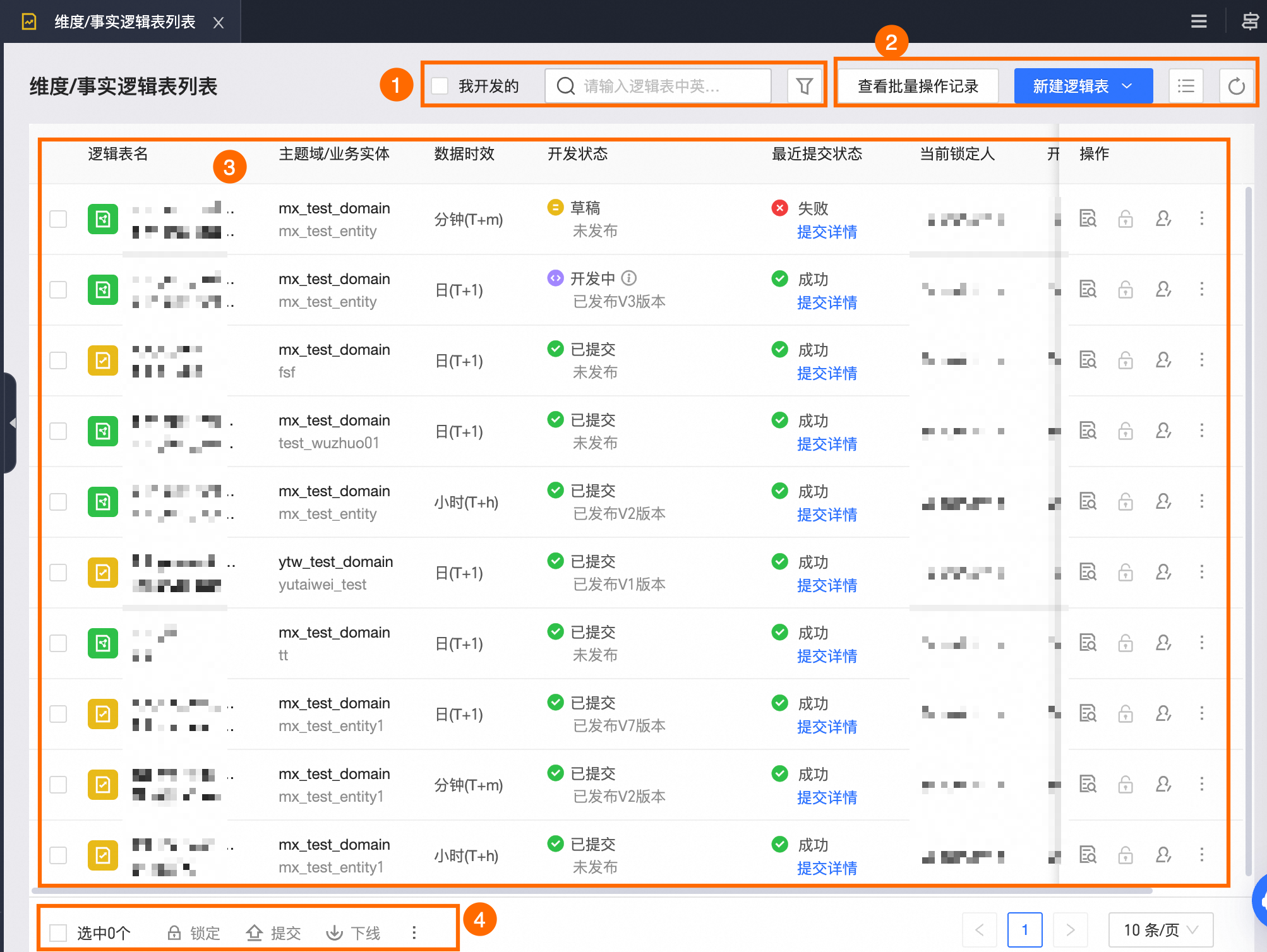The width and height of the screenshot is (1267, 952).
Task: Click the 最近提交状态 column header
Action: click(x=817, y=153)
